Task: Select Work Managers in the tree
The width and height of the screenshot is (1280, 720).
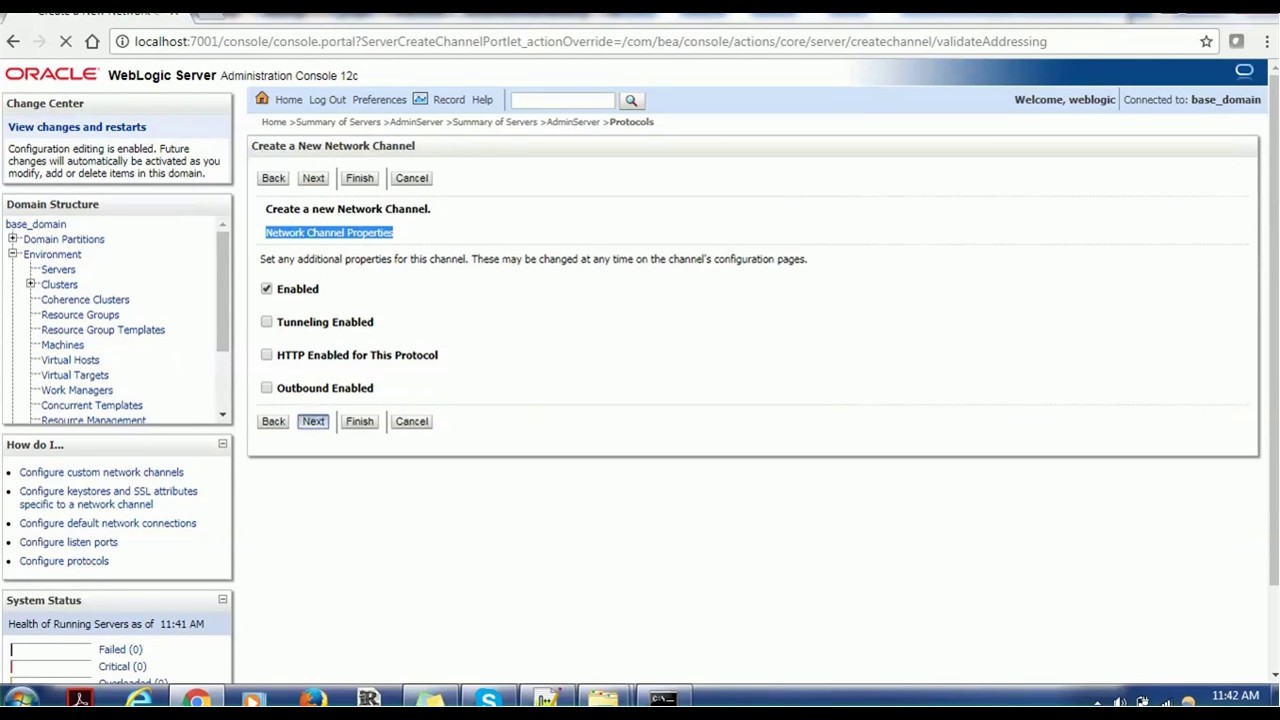Action: click(x=77, y=390)
